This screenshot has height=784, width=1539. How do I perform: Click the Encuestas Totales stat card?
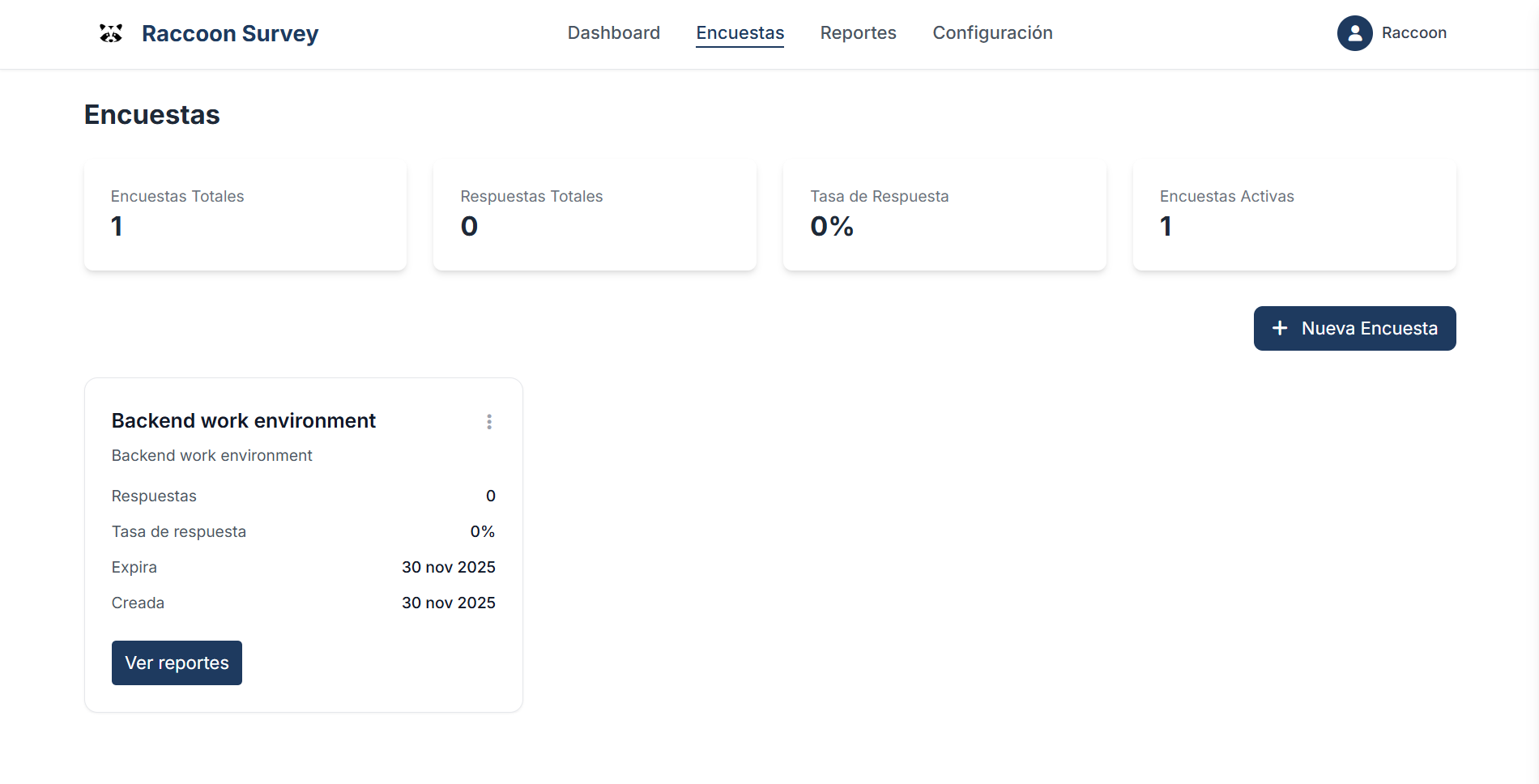pyautogui.click(x=245, y=215)
